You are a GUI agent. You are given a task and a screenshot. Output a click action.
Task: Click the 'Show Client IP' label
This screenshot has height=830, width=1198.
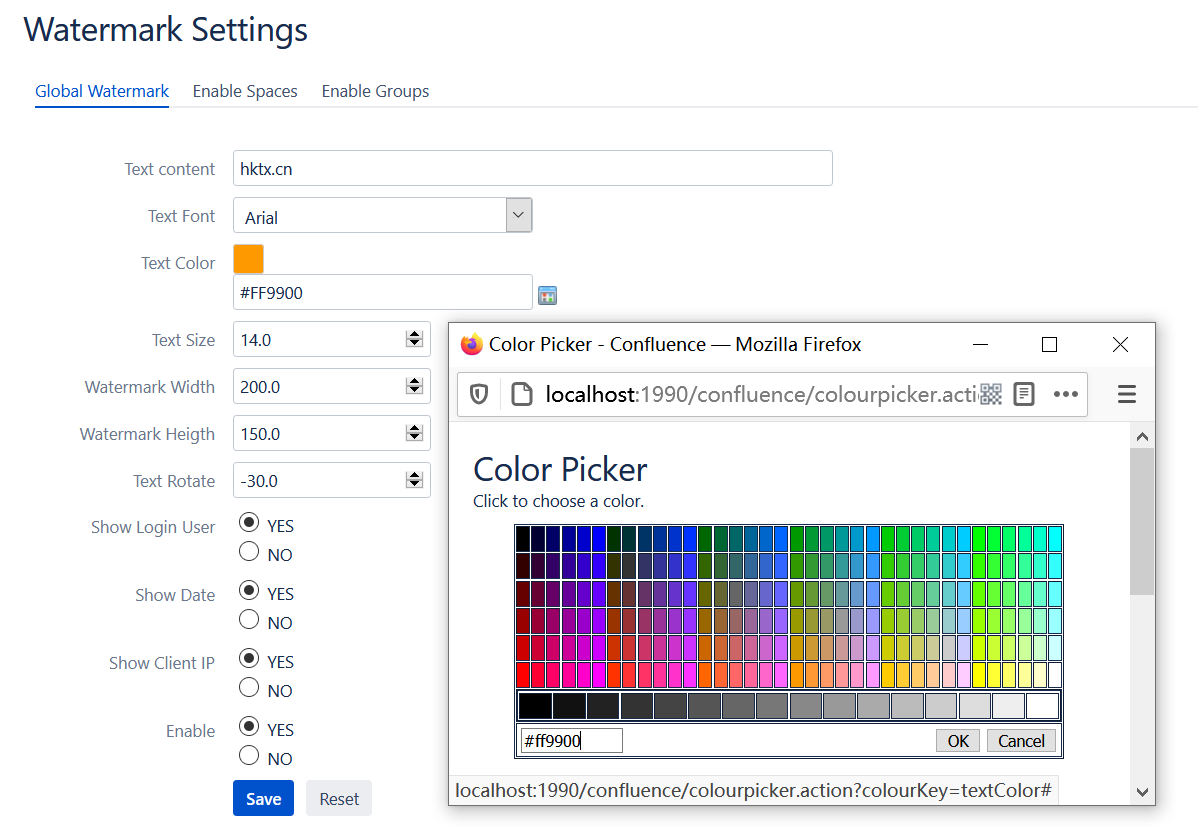point(162,663)
